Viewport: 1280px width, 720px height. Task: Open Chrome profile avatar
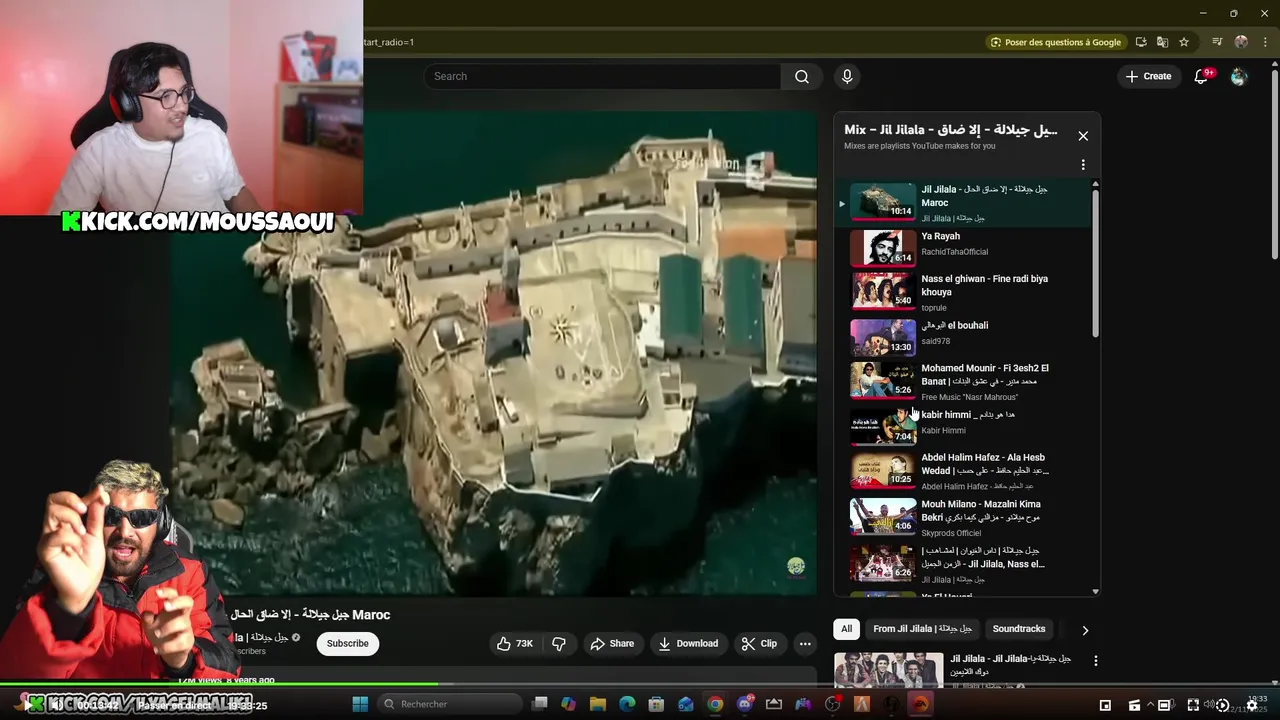(x=1241, y=42)
